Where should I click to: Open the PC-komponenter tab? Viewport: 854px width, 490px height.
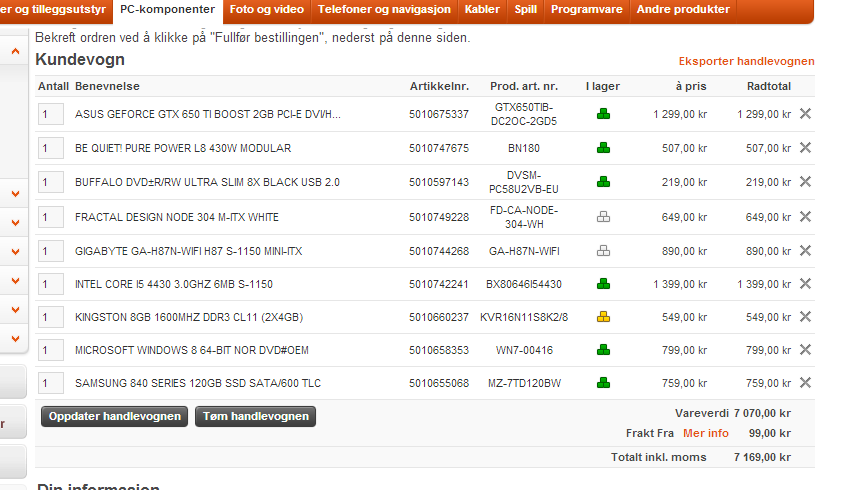coord(167,10)
